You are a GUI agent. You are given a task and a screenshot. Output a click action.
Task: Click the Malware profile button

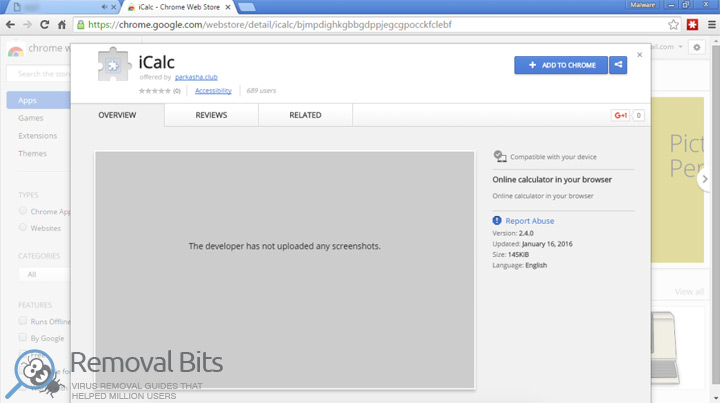point(642,5)
